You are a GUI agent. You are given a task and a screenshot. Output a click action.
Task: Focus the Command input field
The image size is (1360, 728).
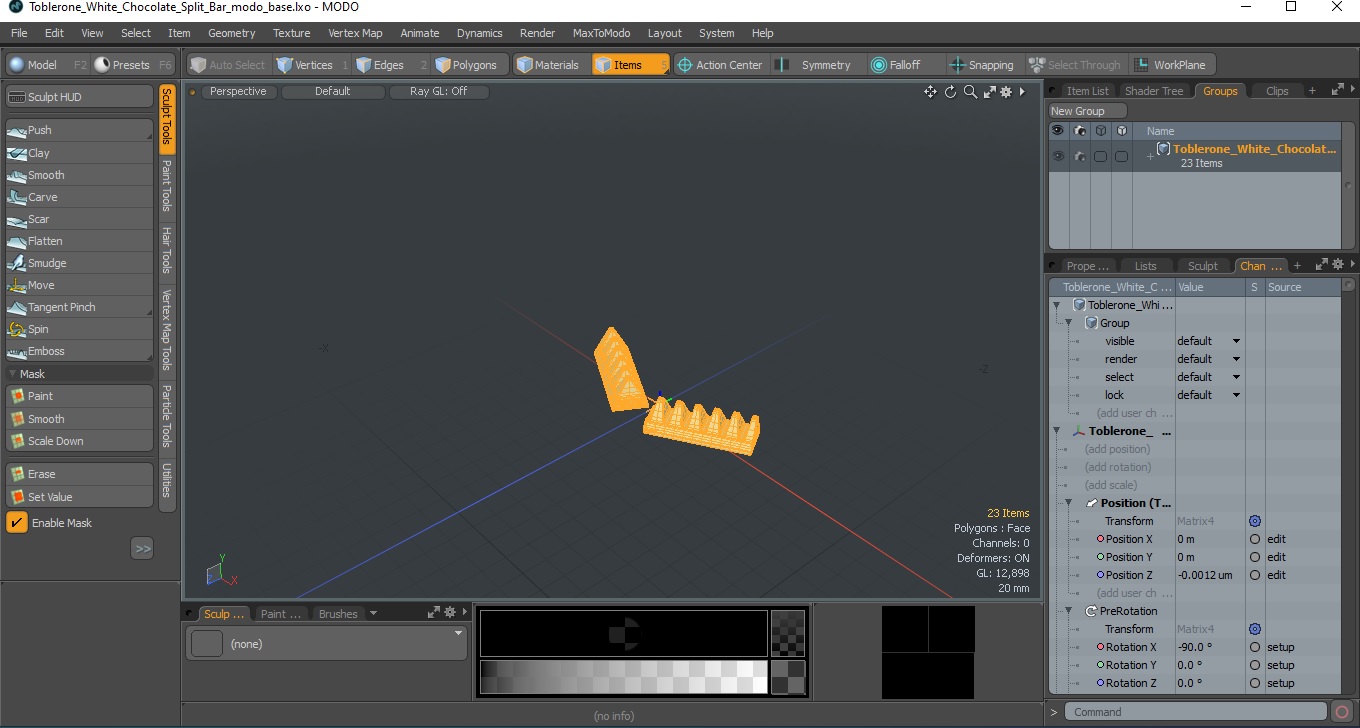point(1196,712)
